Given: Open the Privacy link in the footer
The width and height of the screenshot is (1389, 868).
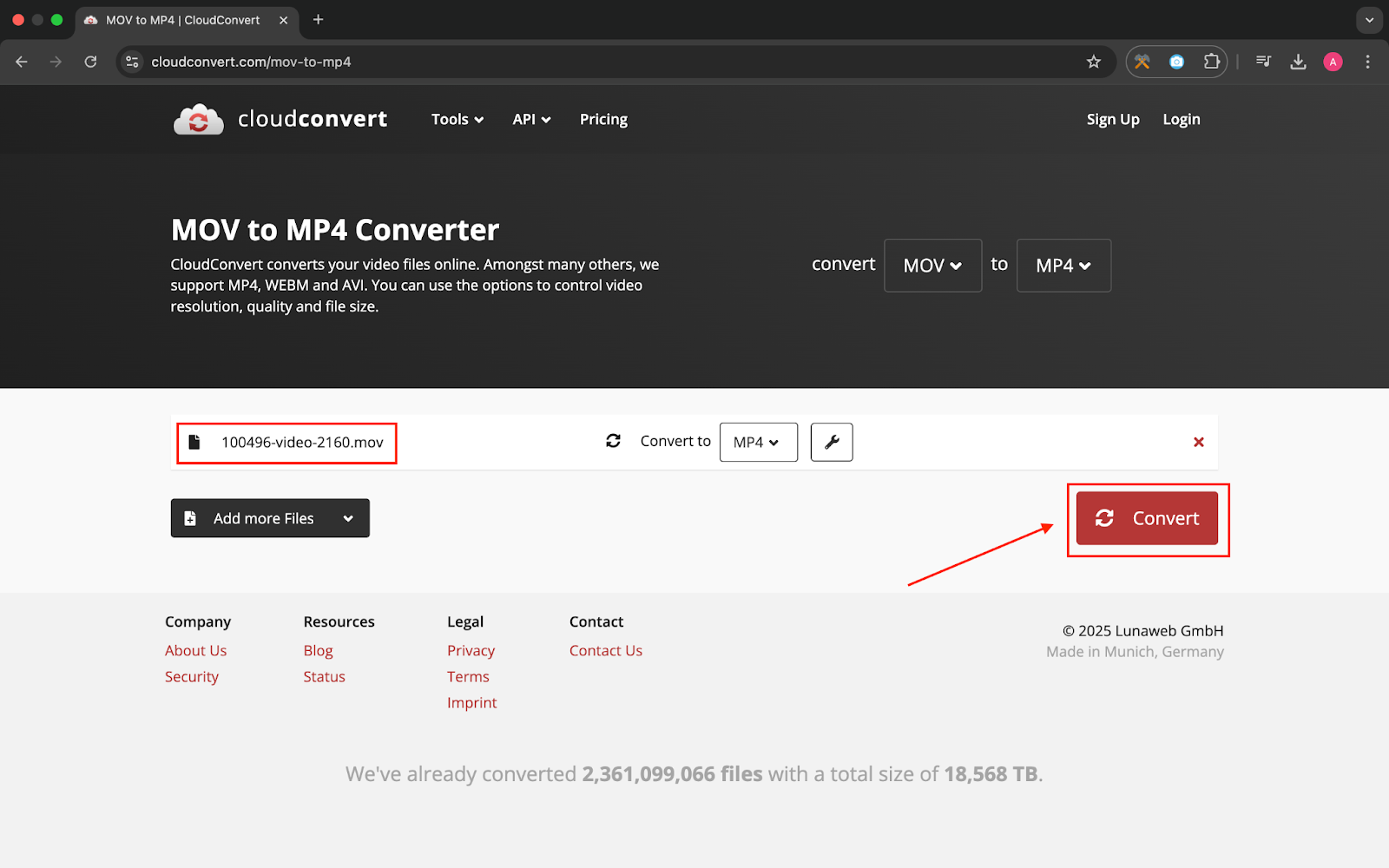Looking at the screenshot, I should (x=471, y=651).
